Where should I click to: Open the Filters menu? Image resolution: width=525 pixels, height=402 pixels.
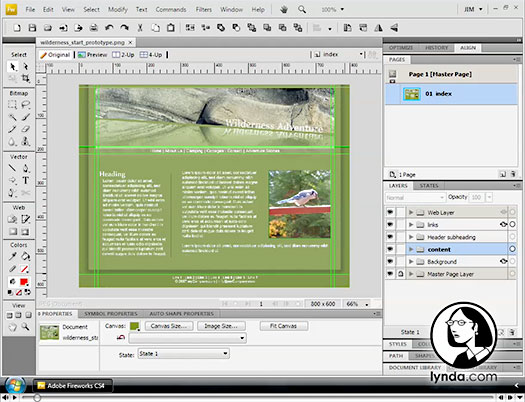coord(204,9)
